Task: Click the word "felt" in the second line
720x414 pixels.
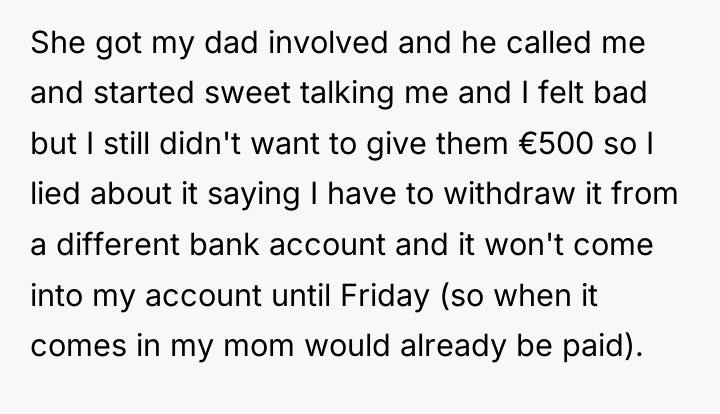Action: coord(560,93)
